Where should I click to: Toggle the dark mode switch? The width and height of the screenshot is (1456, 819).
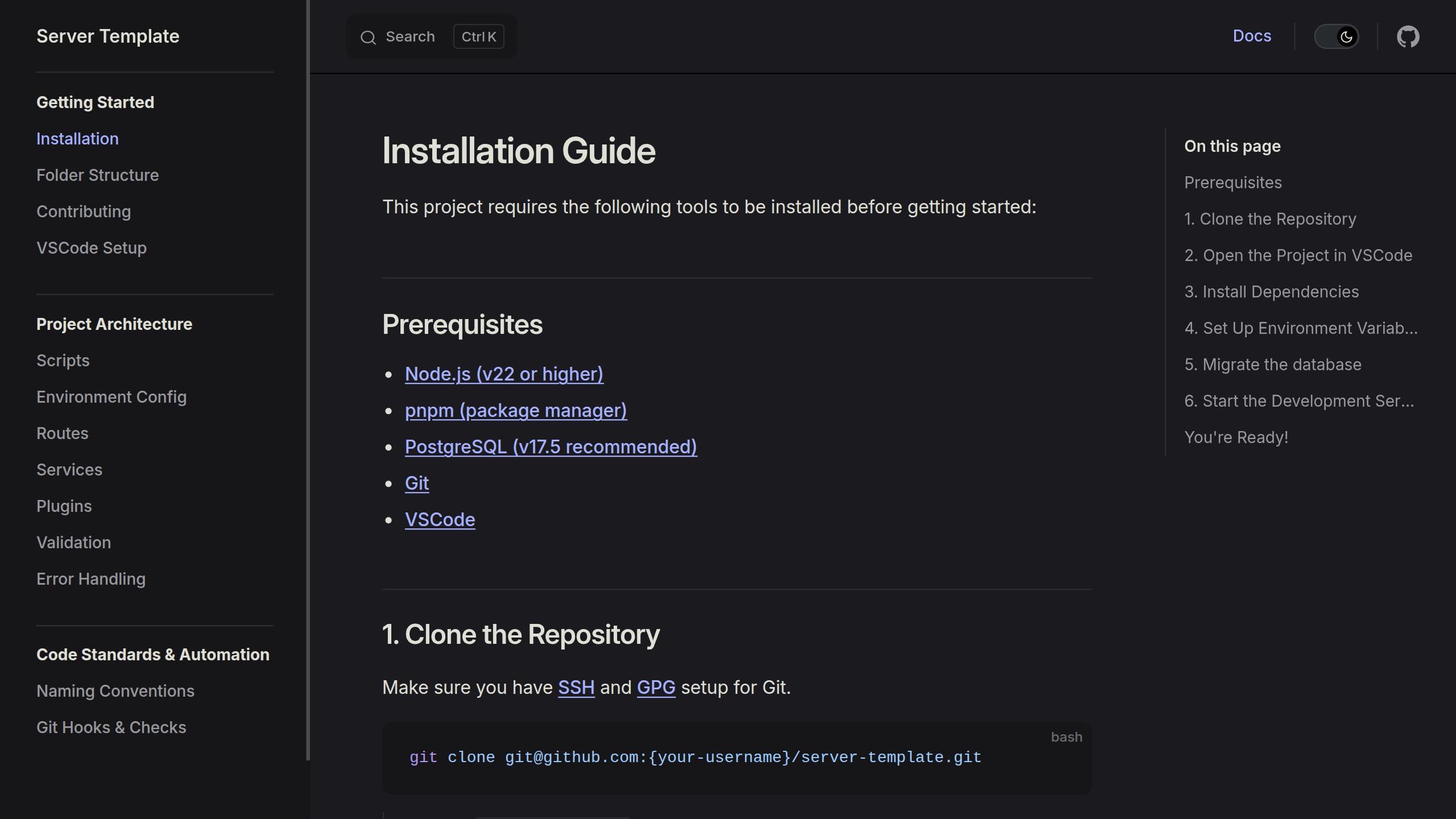coord(1336,37)
